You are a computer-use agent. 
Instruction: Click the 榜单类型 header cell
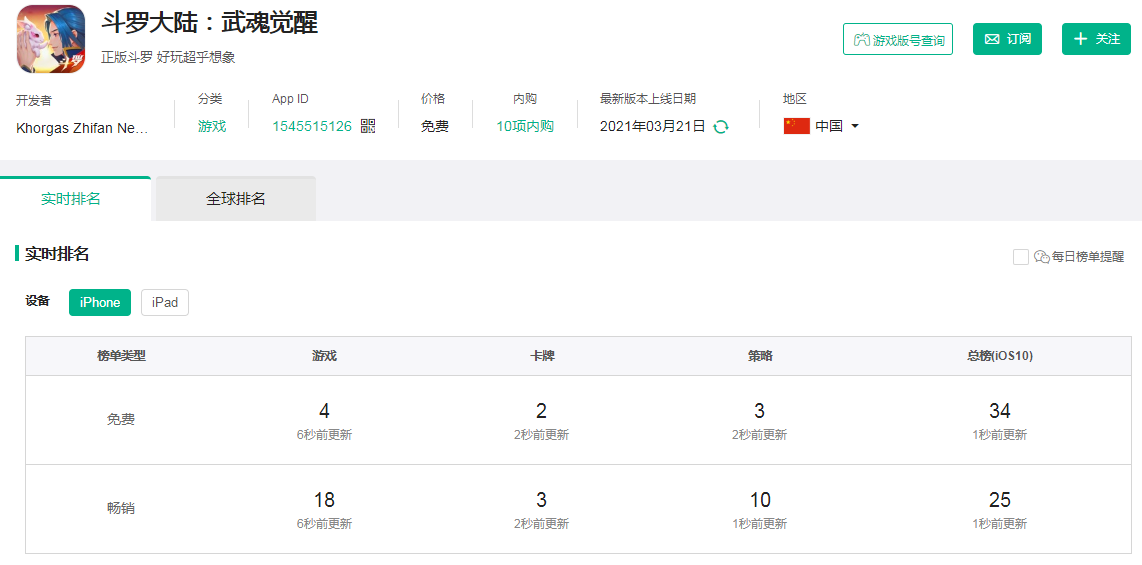pyautogui.click(x=121, y=356)
